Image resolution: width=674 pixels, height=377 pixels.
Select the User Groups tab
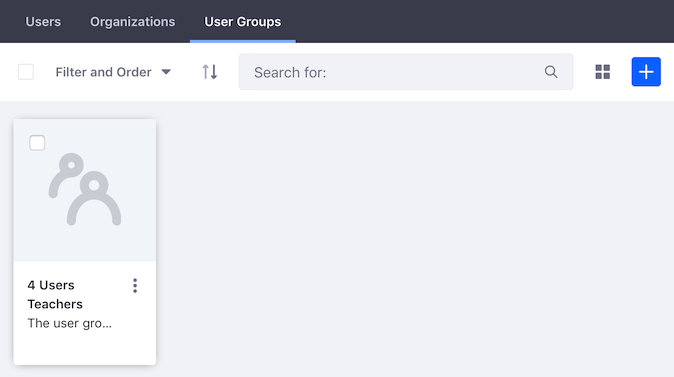point(242,21)
